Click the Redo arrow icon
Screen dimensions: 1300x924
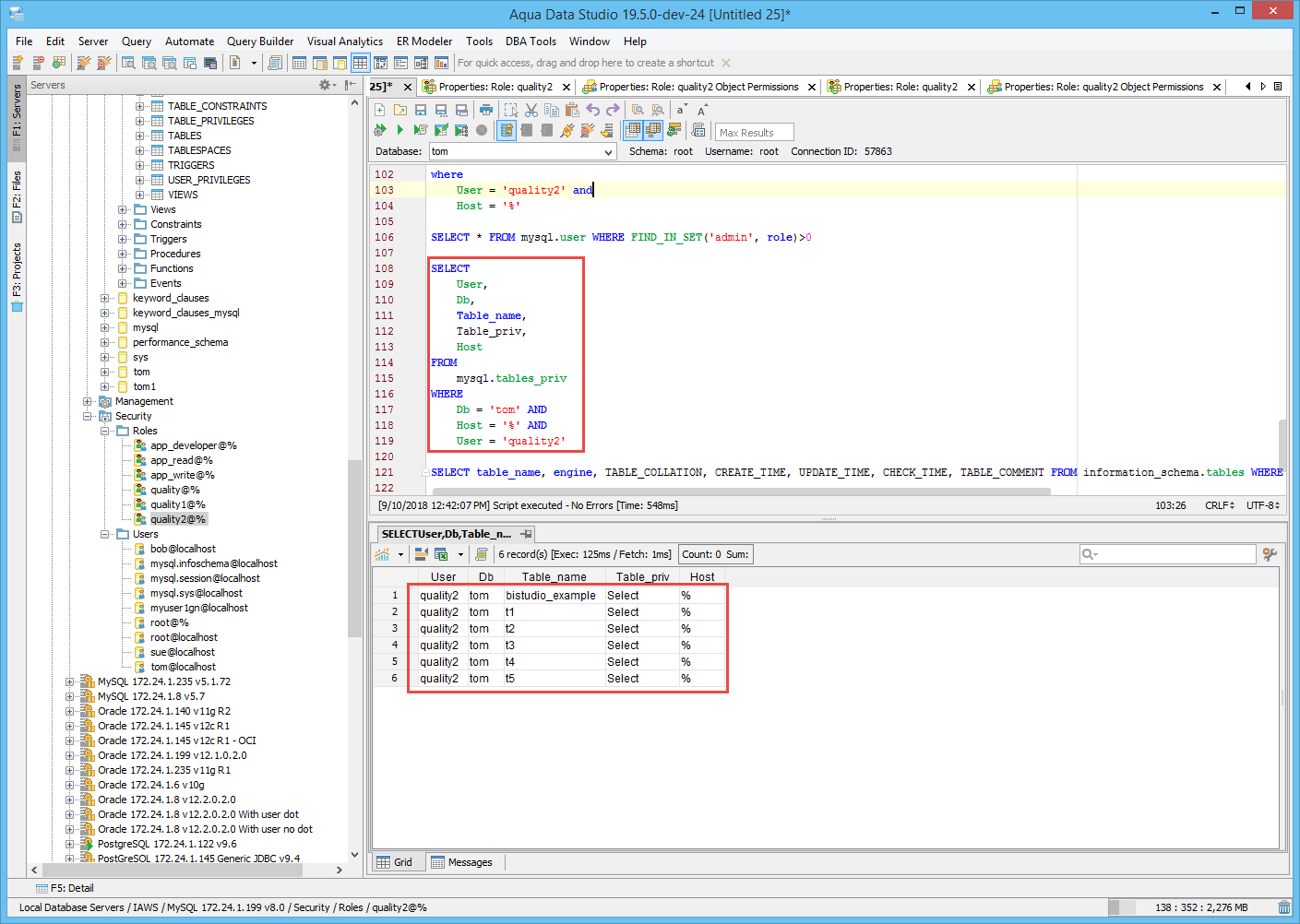tap(614, 110)
